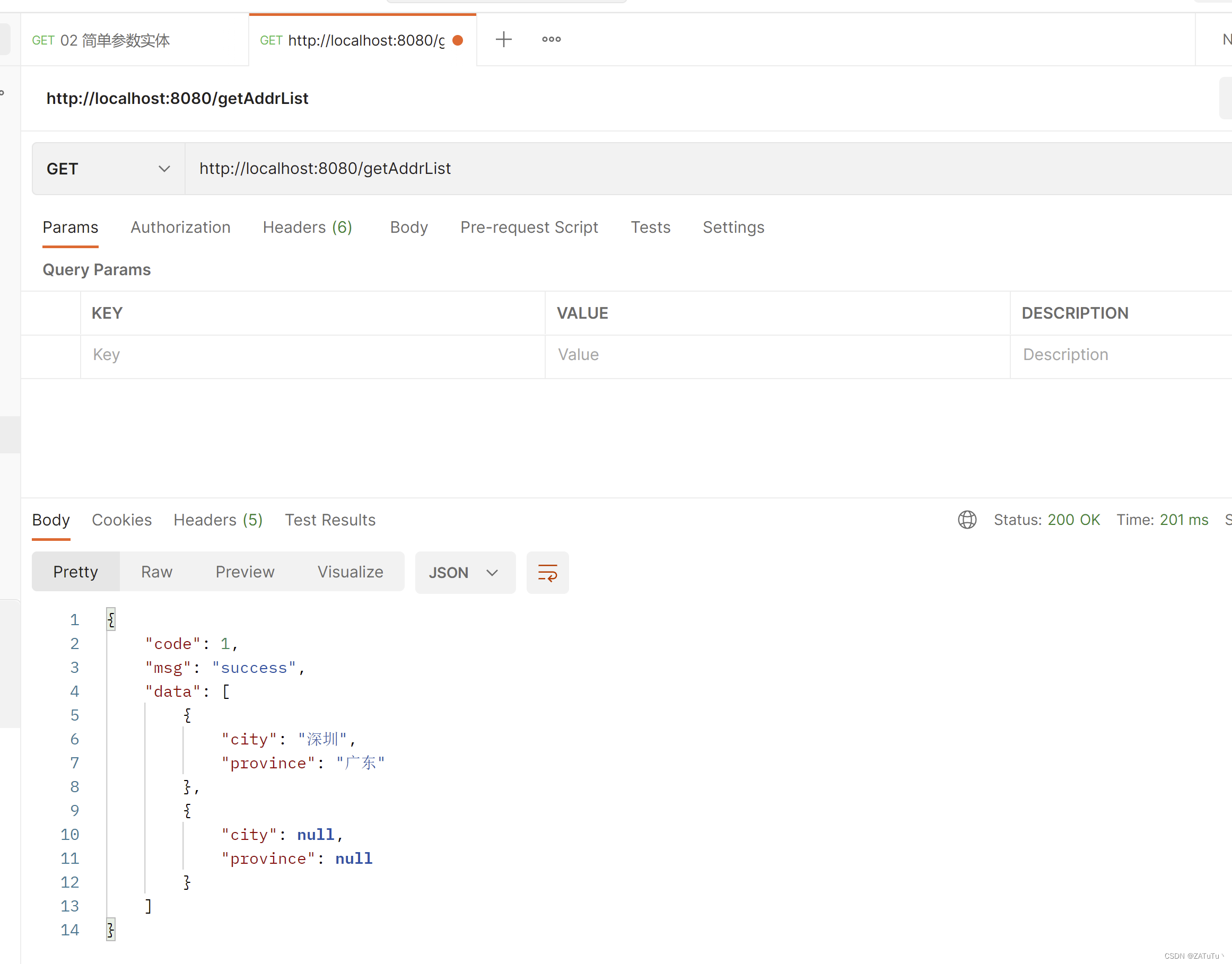
Task: Toggle the Params visibility checkbox
Action: click(x=55, y=354)
